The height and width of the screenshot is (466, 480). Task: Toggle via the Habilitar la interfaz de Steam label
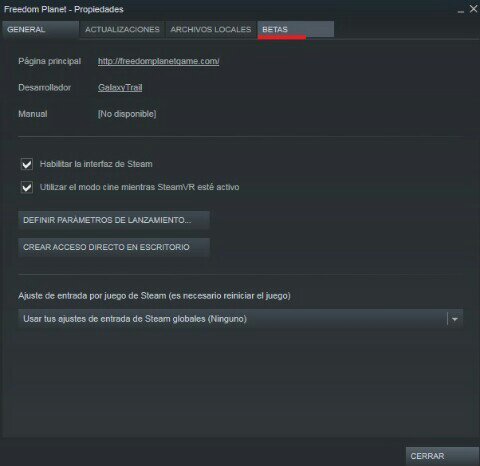tap(96, 164)
